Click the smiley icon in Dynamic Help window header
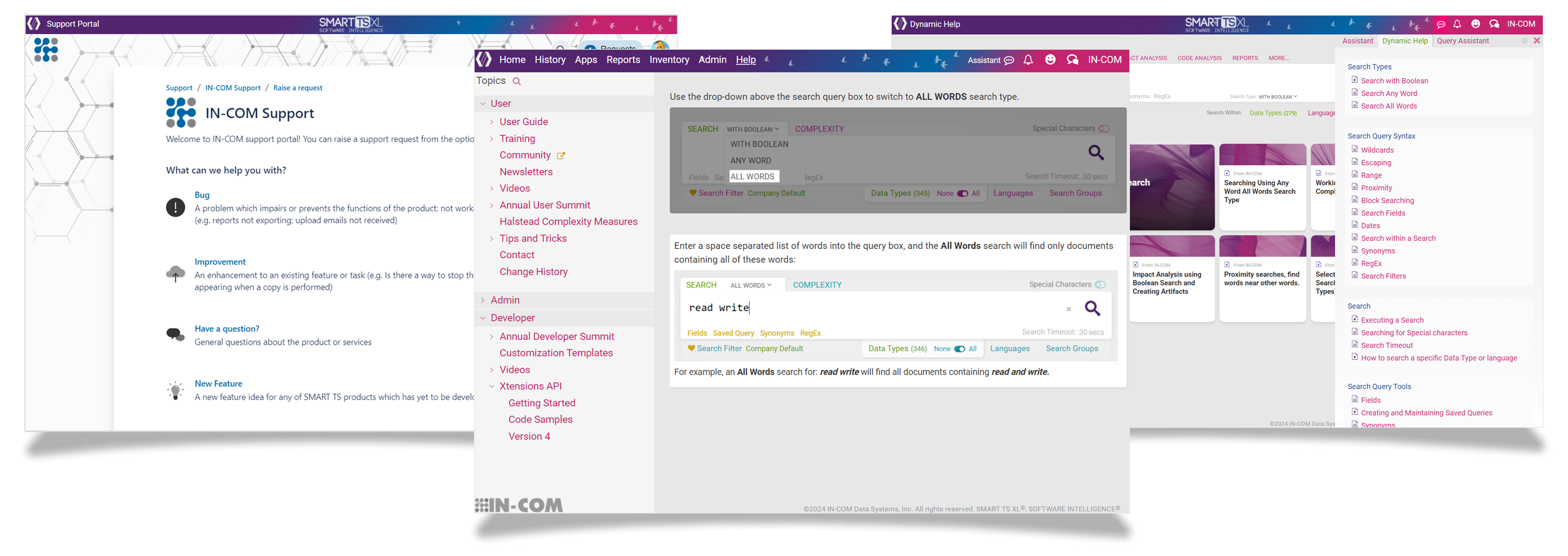 click(x=1475, y=25)
